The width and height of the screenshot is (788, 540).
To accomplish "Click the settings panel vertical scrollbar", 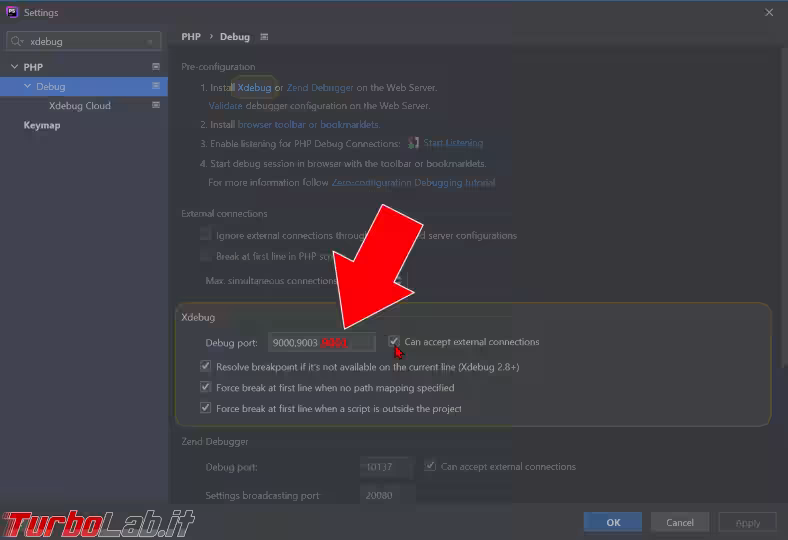I will pyautogui.click(x=784, y=206).
